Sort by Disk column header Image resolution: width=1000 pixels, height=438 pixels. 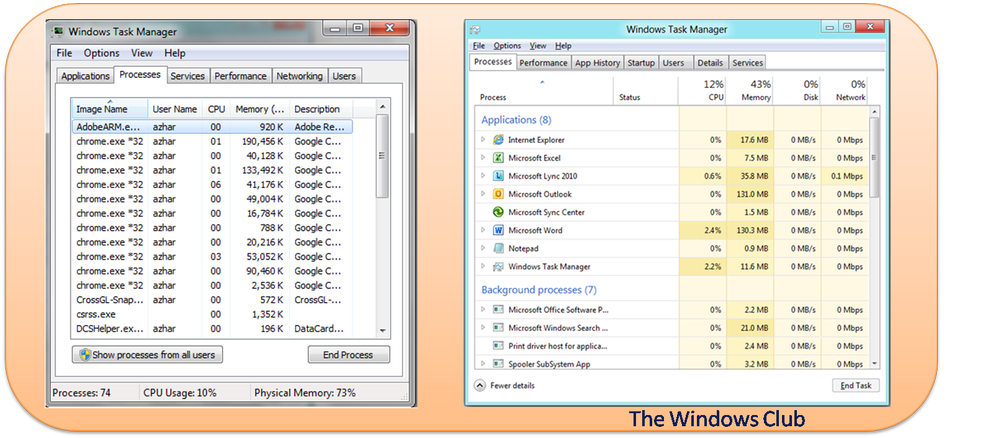[797, 91]
